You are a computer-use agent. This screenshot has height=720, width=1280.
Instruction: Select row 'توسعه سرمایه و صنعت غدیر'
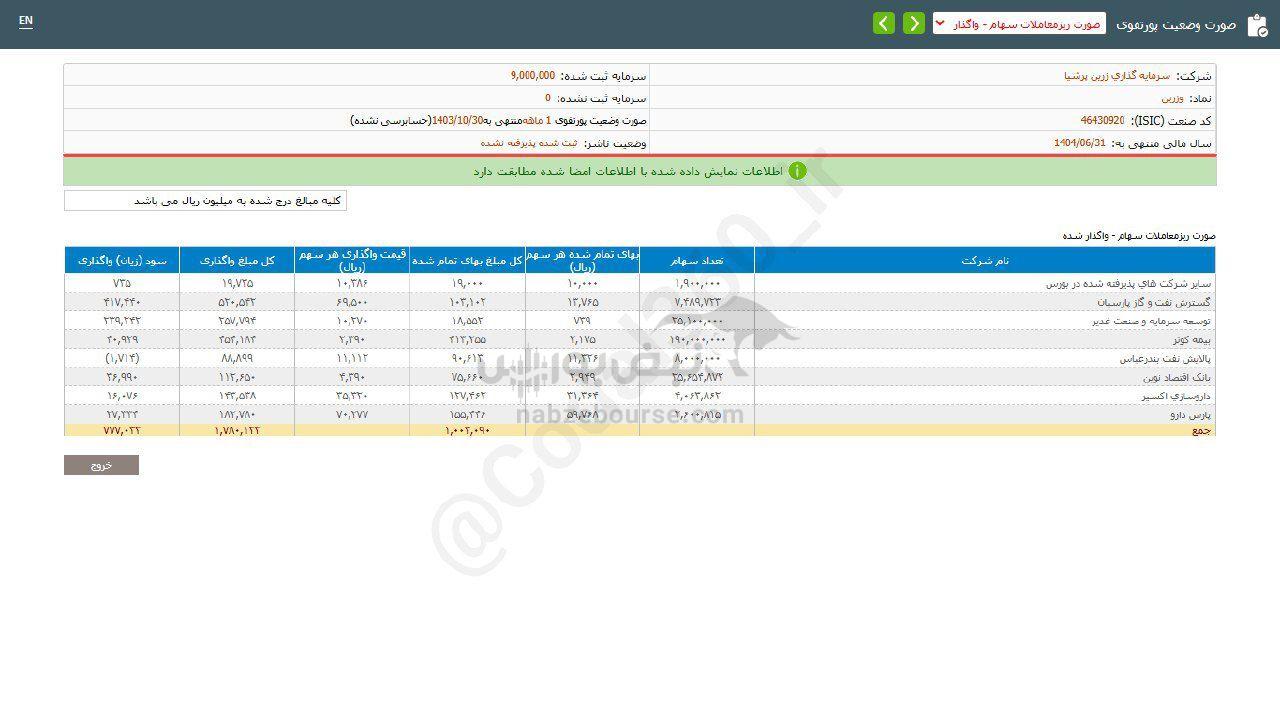point(640,321)
